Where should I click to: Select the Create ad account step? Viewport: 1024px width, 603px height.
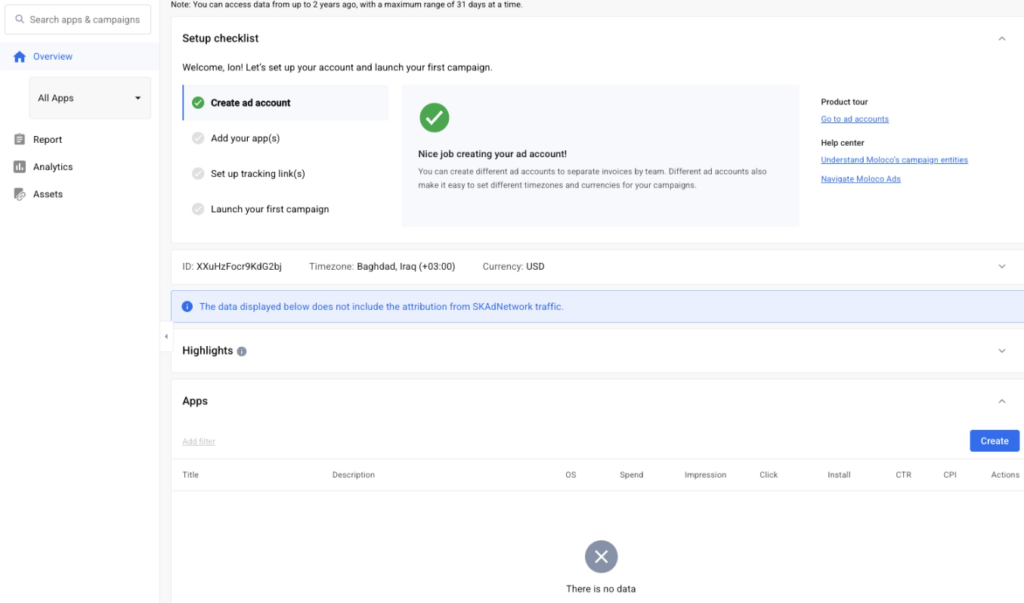[x=250, y=103]
